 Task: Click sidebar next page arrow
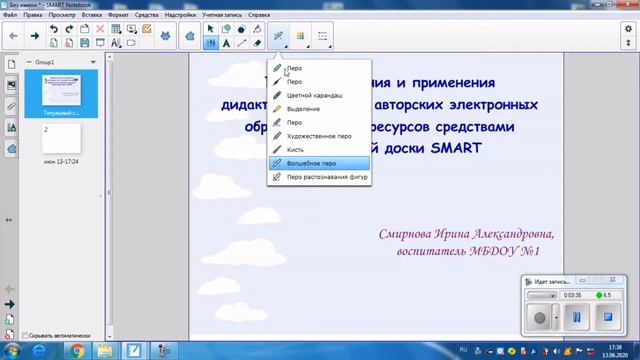tap(9, 304)
